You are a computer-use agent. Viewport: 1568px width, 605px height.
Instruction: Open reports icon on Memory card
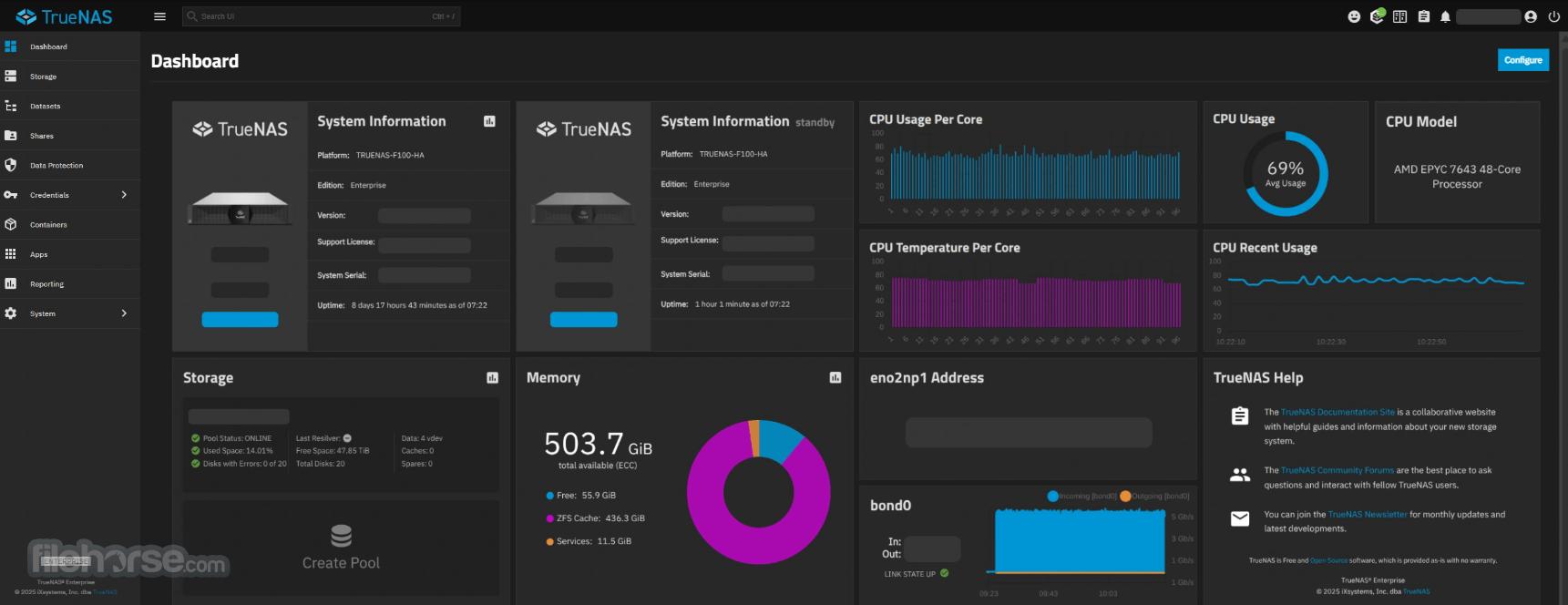pos(835,377)
